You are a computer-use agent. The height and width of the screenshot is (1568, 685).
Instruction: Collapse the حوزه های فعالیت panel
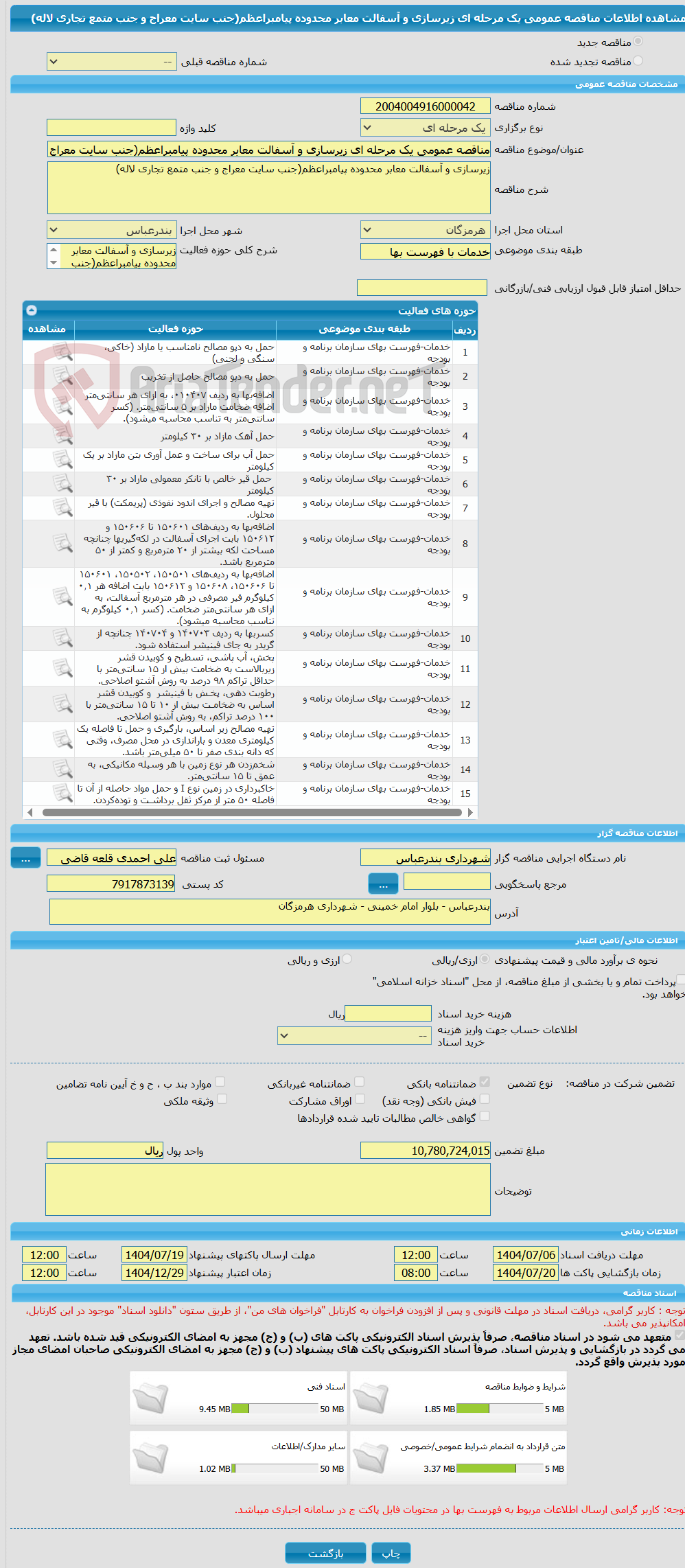tap(32, 310)
